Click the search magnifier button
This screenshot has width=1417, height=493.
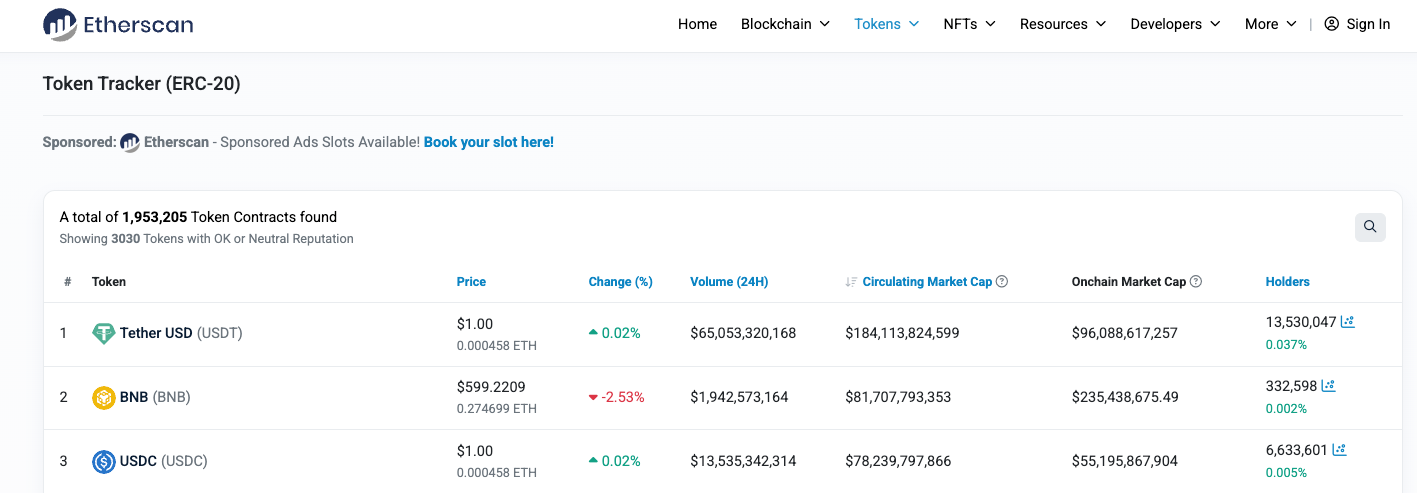coord(1370,227)
